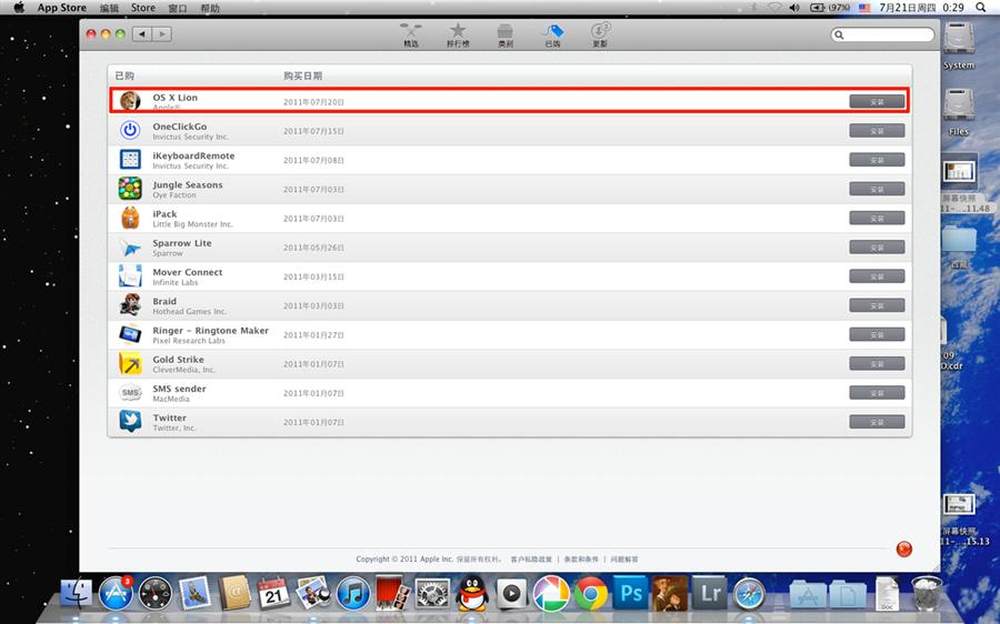Viewport: 1000px width, 624px height.
Task: Click App Store icon in the Dock
Action: (115, 592)
